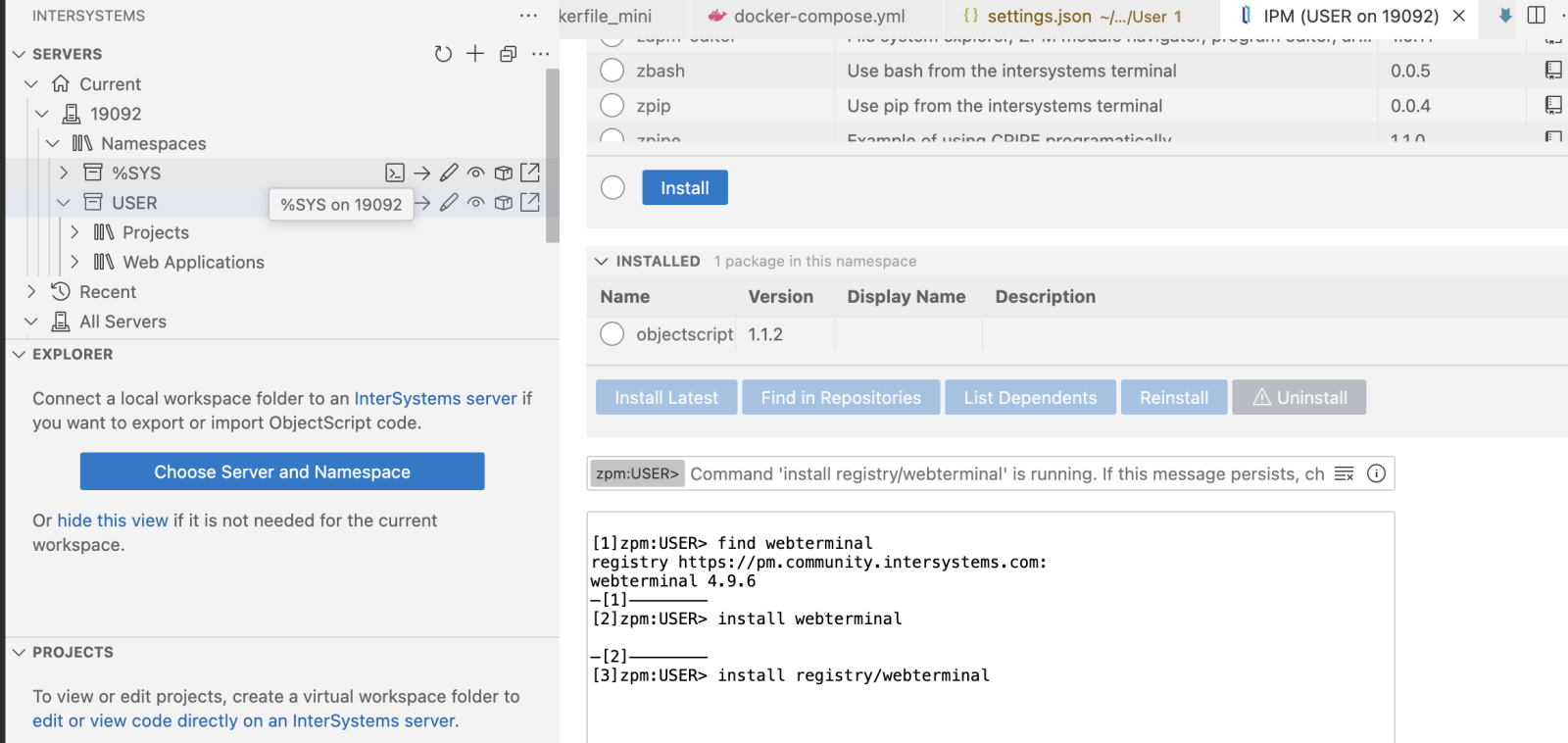Open external link icon on USER row
The height and width of the screenshot is (743, 1568).
(530, 203)
